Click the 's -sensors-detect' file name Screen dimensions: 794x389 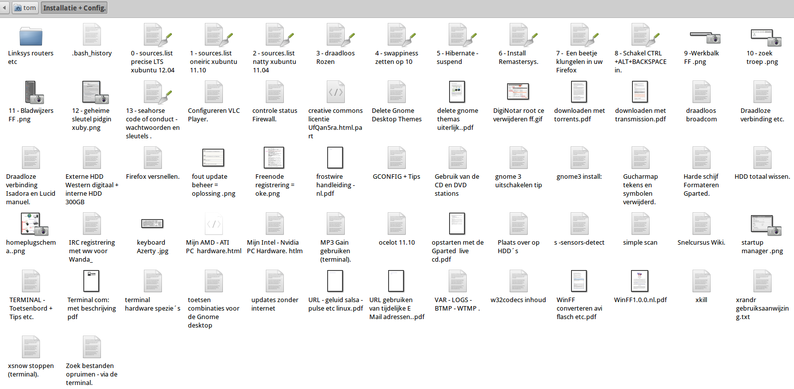(x=579, y=242)
